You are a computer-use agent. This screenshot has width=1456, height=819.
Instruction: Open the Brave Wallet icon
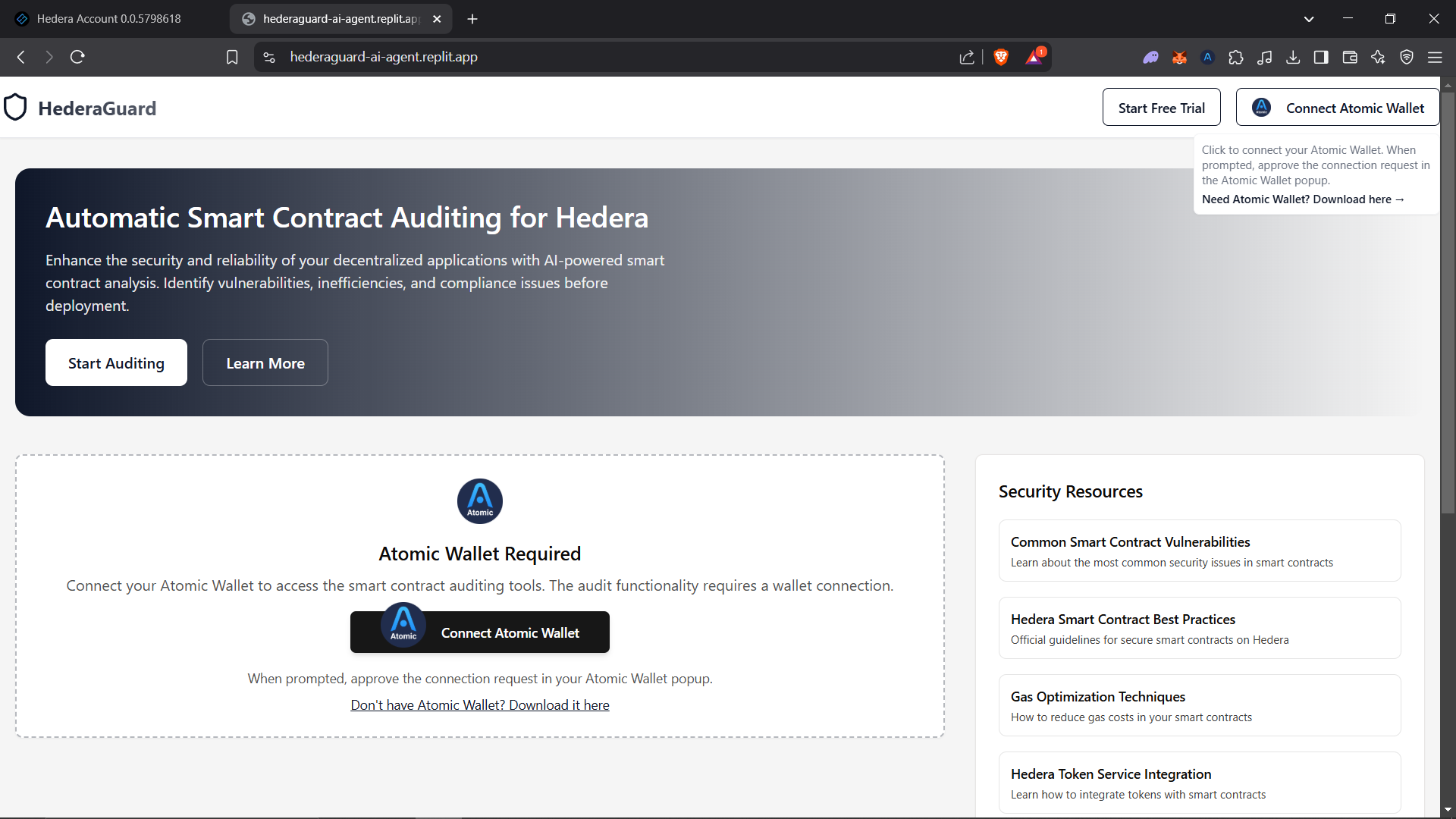1350,57
